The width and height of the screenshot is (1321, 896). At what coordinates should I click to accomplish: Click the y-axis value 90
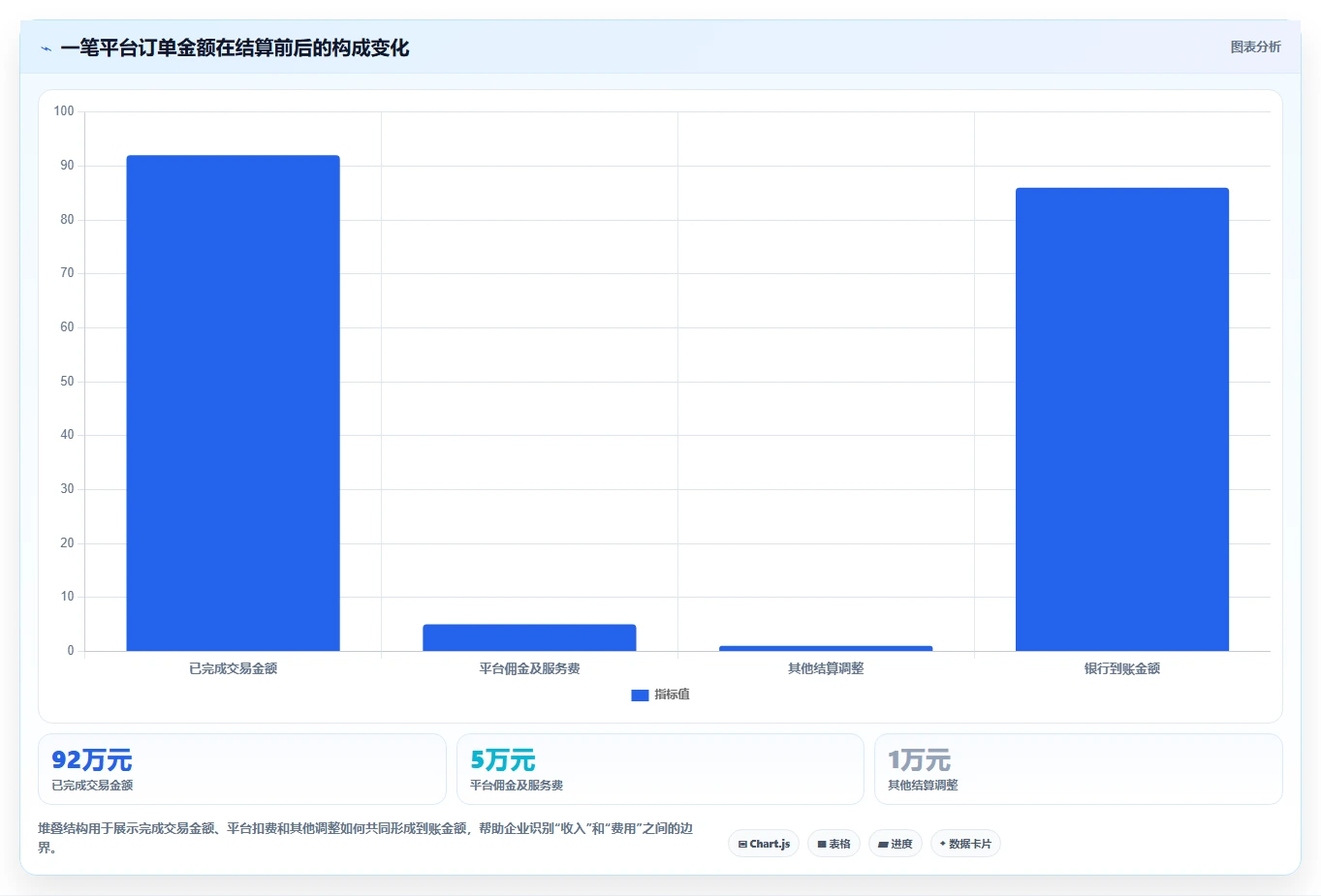[67, 166]
